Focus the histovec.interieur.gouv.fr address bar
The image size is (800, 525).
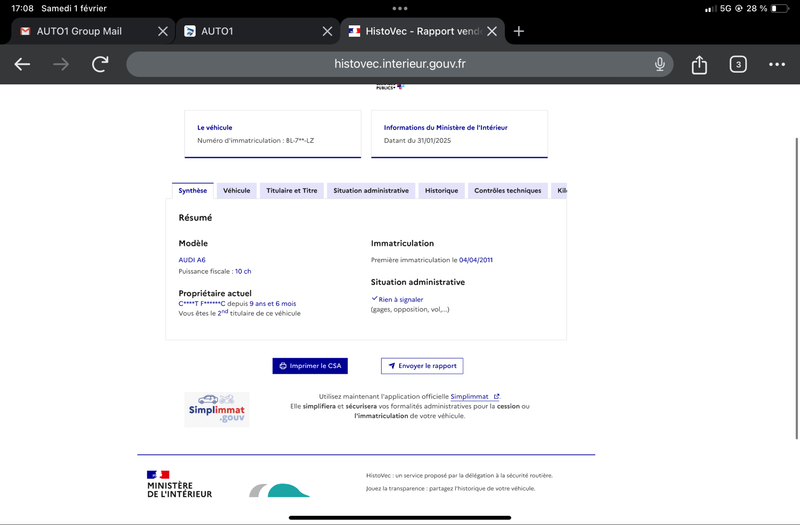tap(399, 64)
